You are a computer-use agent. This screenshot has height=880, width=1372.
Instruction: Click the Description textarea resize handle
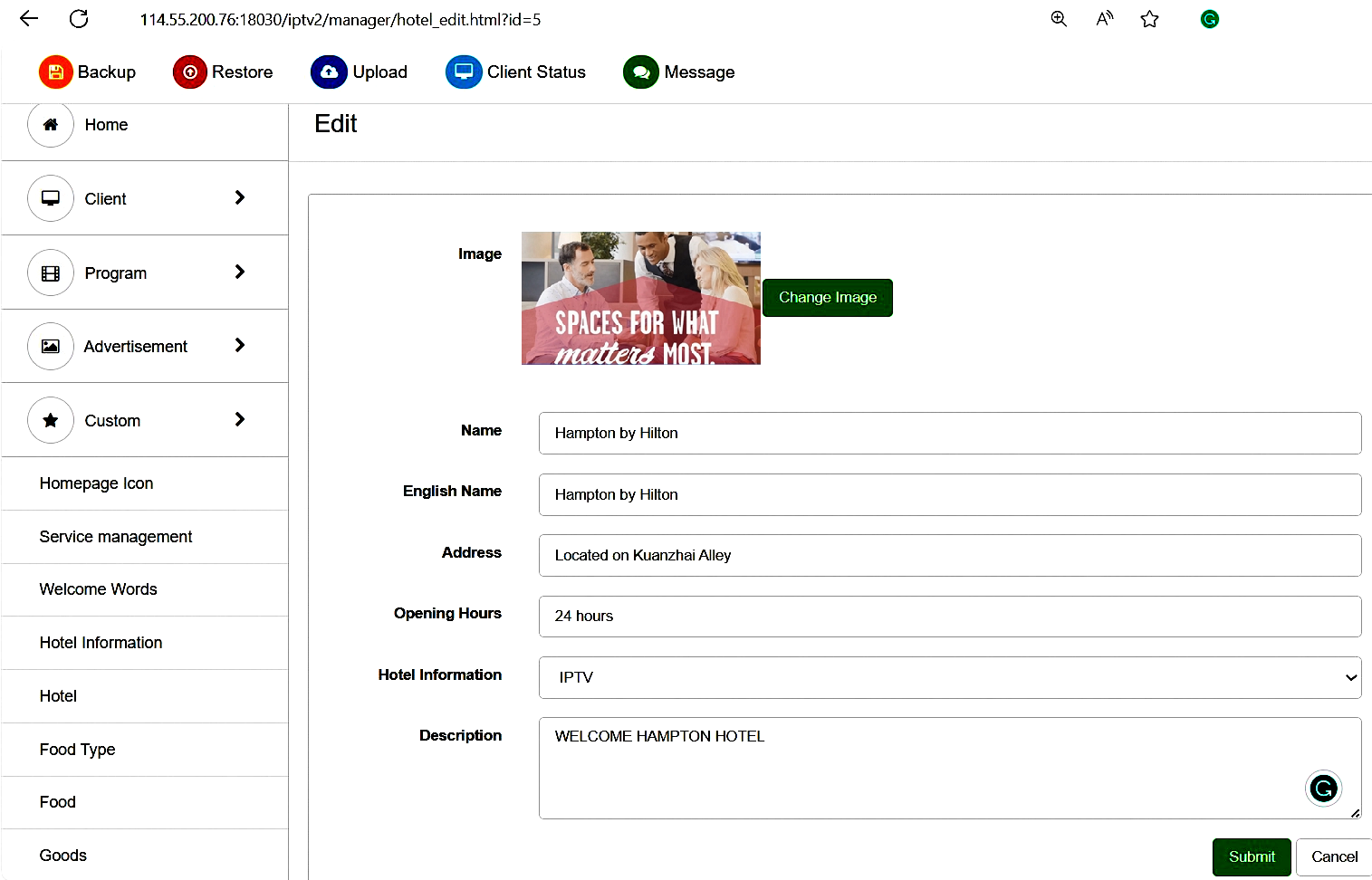pyautogui.click(x=1355, y=813)
